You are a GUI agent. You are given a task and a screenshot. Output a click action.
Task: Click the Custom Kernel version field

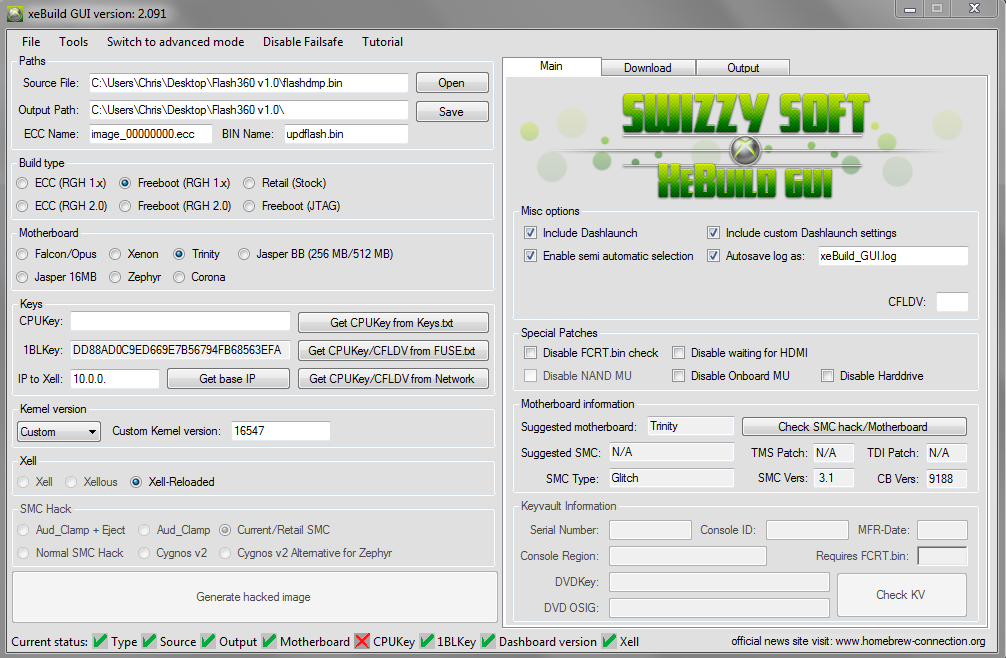pos(280,431)
